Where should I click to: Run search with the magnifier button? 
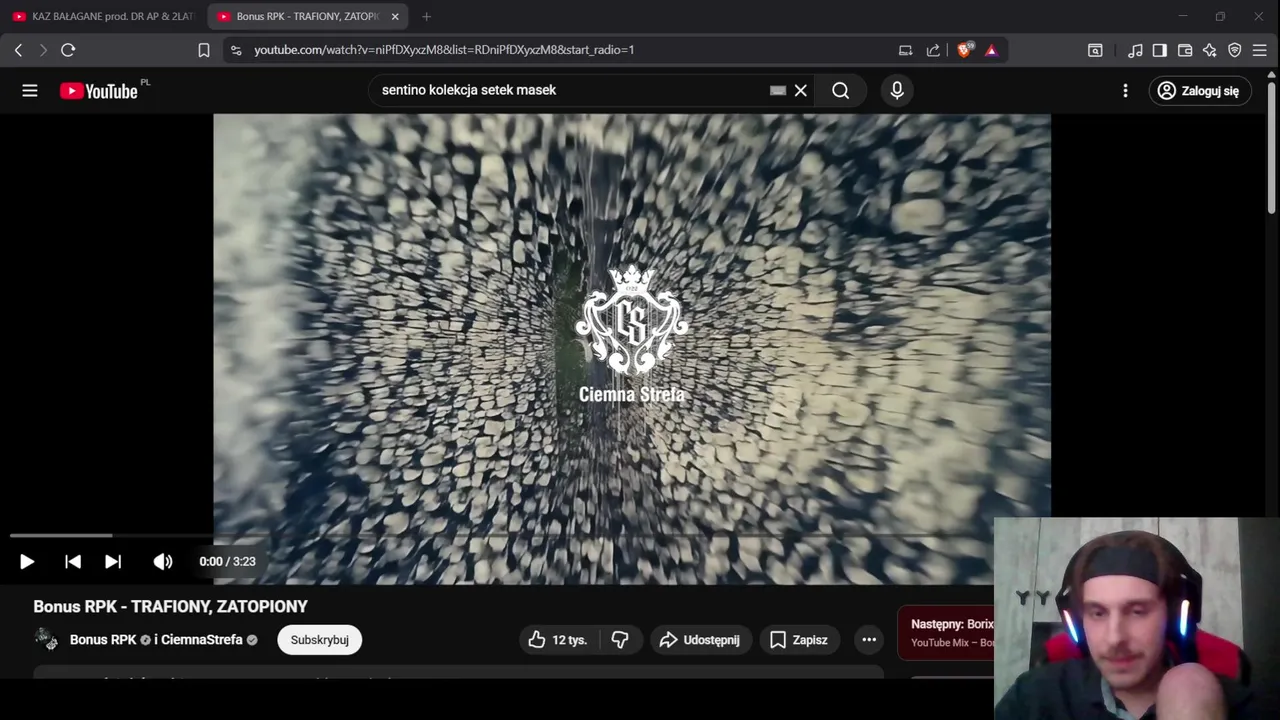841,91
